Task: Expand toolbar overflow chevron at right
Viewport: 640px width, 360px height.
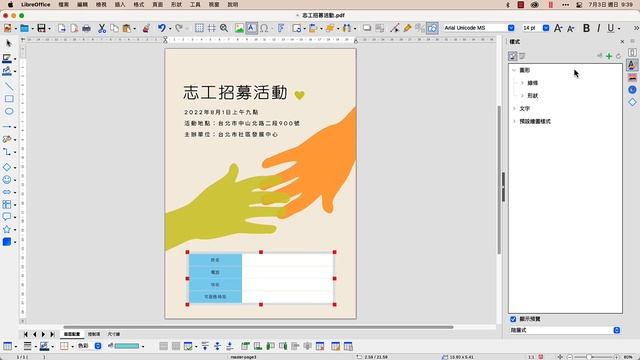Action: pyautogui.click(x=636, y=28)
